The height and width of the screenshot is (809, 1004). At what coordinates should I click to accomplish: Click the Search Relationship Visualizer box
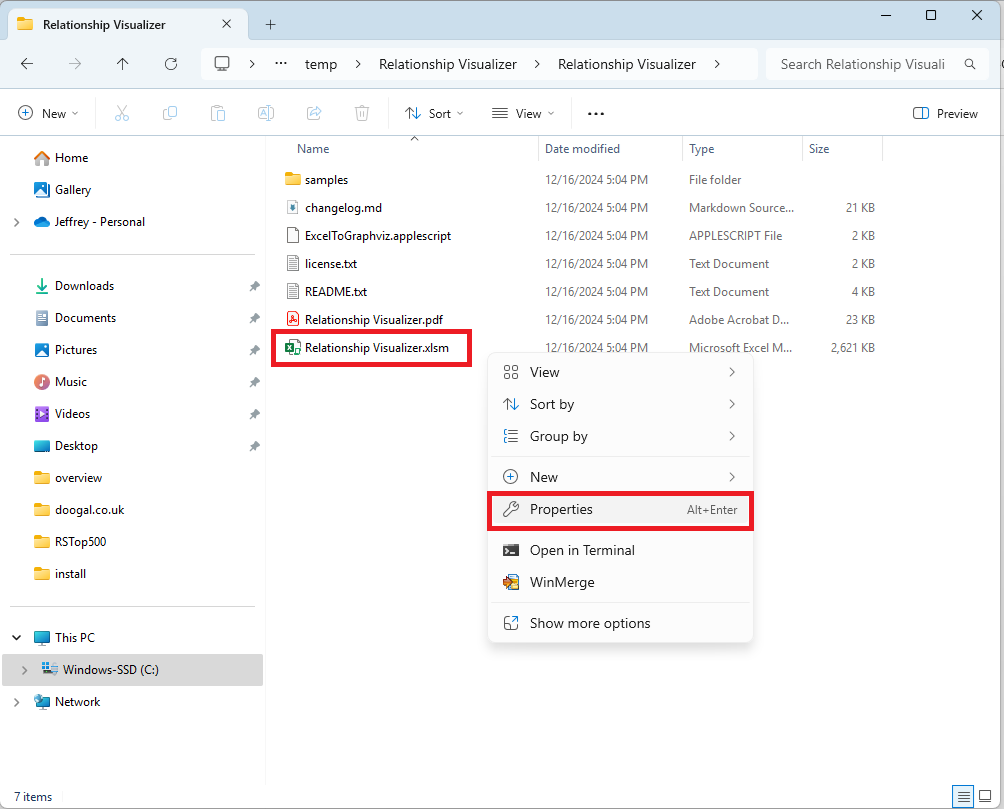[x=862, y=64]
